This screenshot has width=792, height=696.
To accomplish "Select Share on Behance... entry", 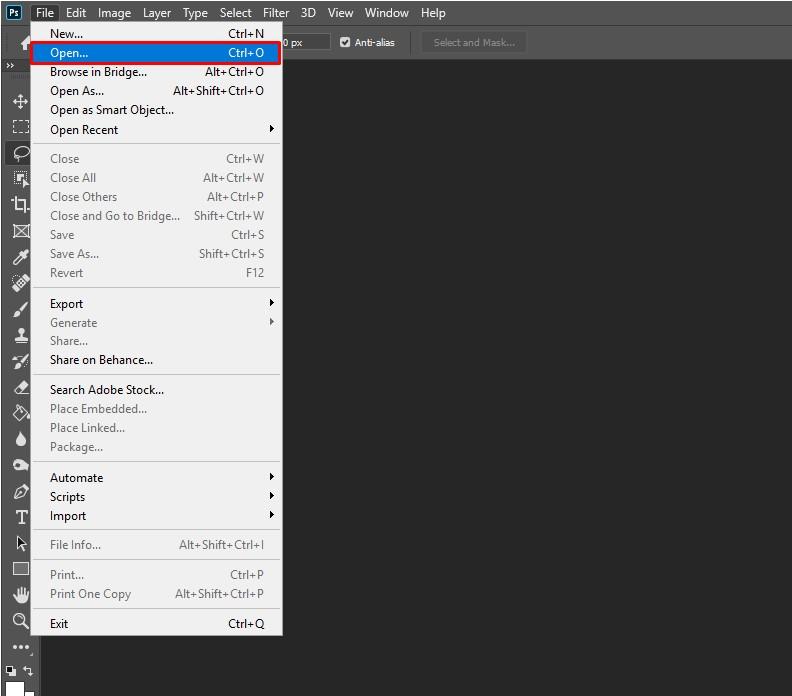I will [157, 360].
